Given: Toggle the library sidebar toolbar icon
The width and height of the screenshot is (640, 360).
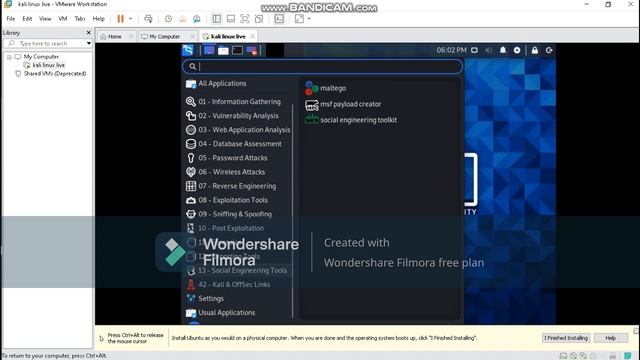Looking at the screenshot, I should click(x=217, y=19).
